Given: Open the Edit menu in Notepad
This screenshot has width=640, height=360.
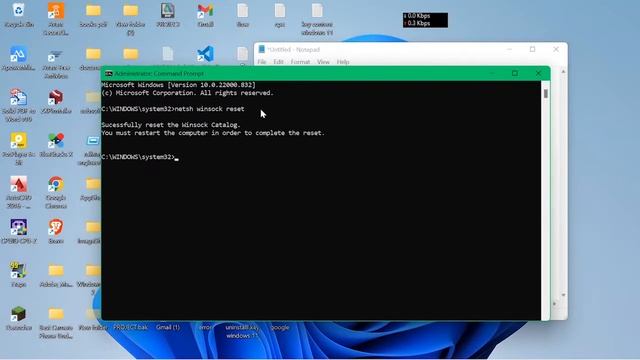Looking at the screenshot, I should pos(278,62).
